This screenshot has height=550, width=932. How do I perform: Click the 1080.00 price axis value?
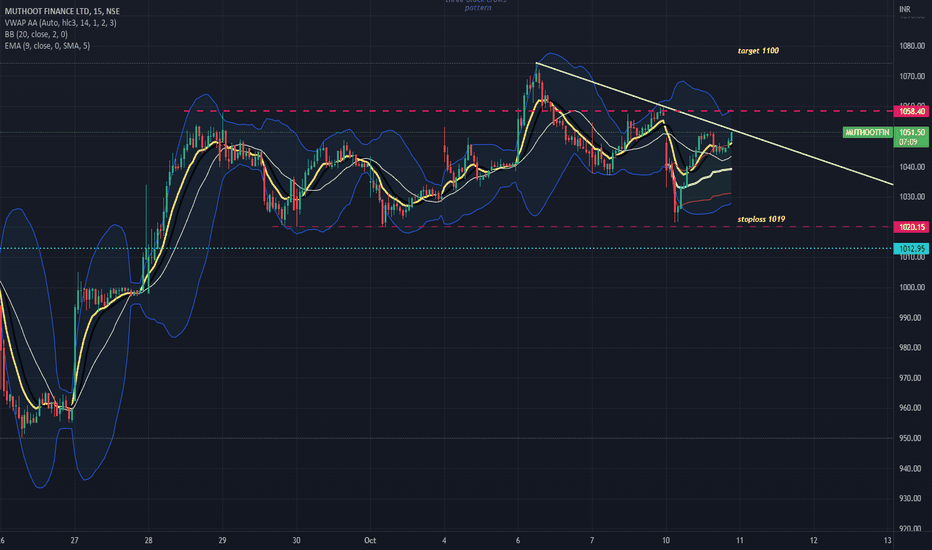tap(912, 46)
